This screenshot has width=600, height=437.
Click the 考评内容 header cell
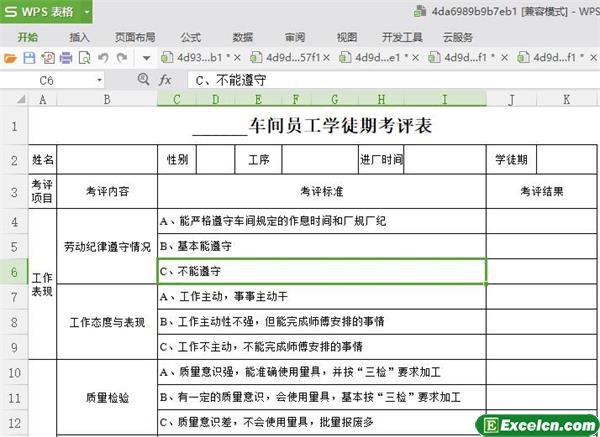point(107,191)
